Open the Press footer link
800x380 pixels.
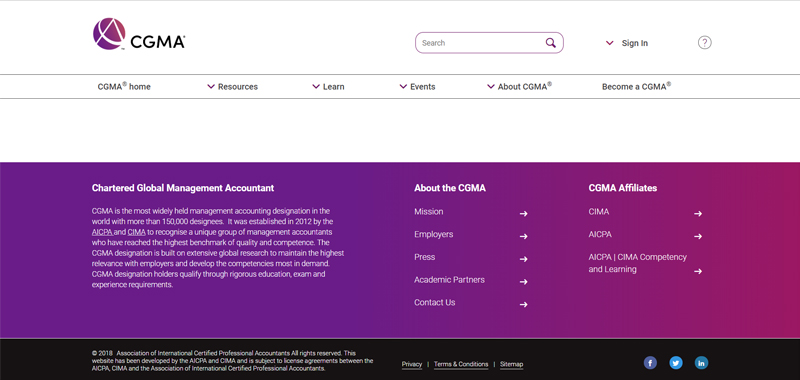(x=424, y=257)
